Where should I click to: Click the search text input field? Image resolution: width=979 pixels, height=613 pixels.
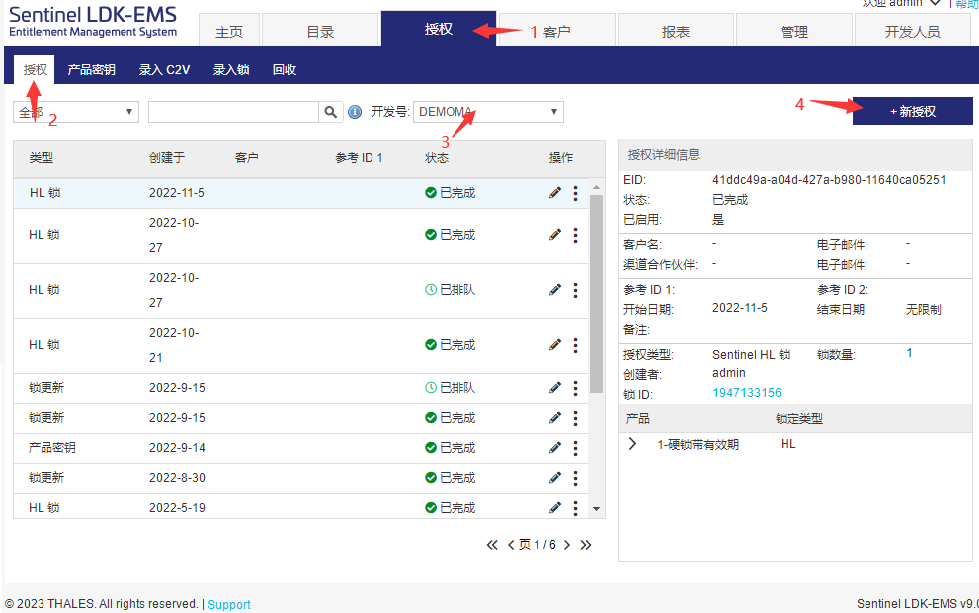coord(233,112)
